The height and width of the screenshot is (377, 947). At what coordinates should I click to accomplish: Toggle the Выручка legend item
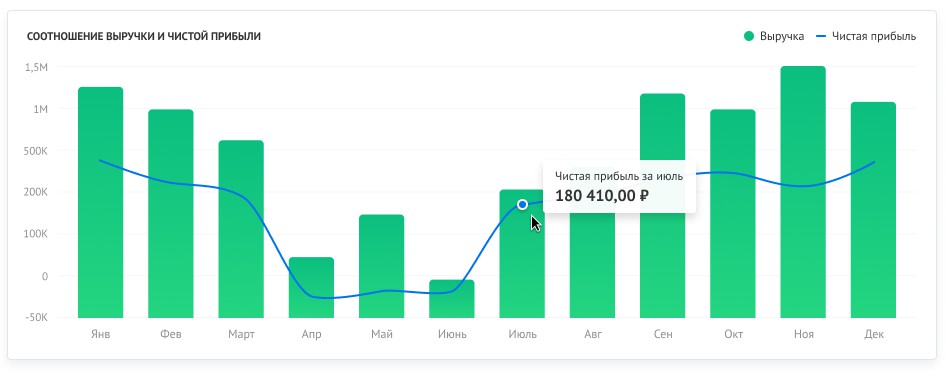point(774,36)
